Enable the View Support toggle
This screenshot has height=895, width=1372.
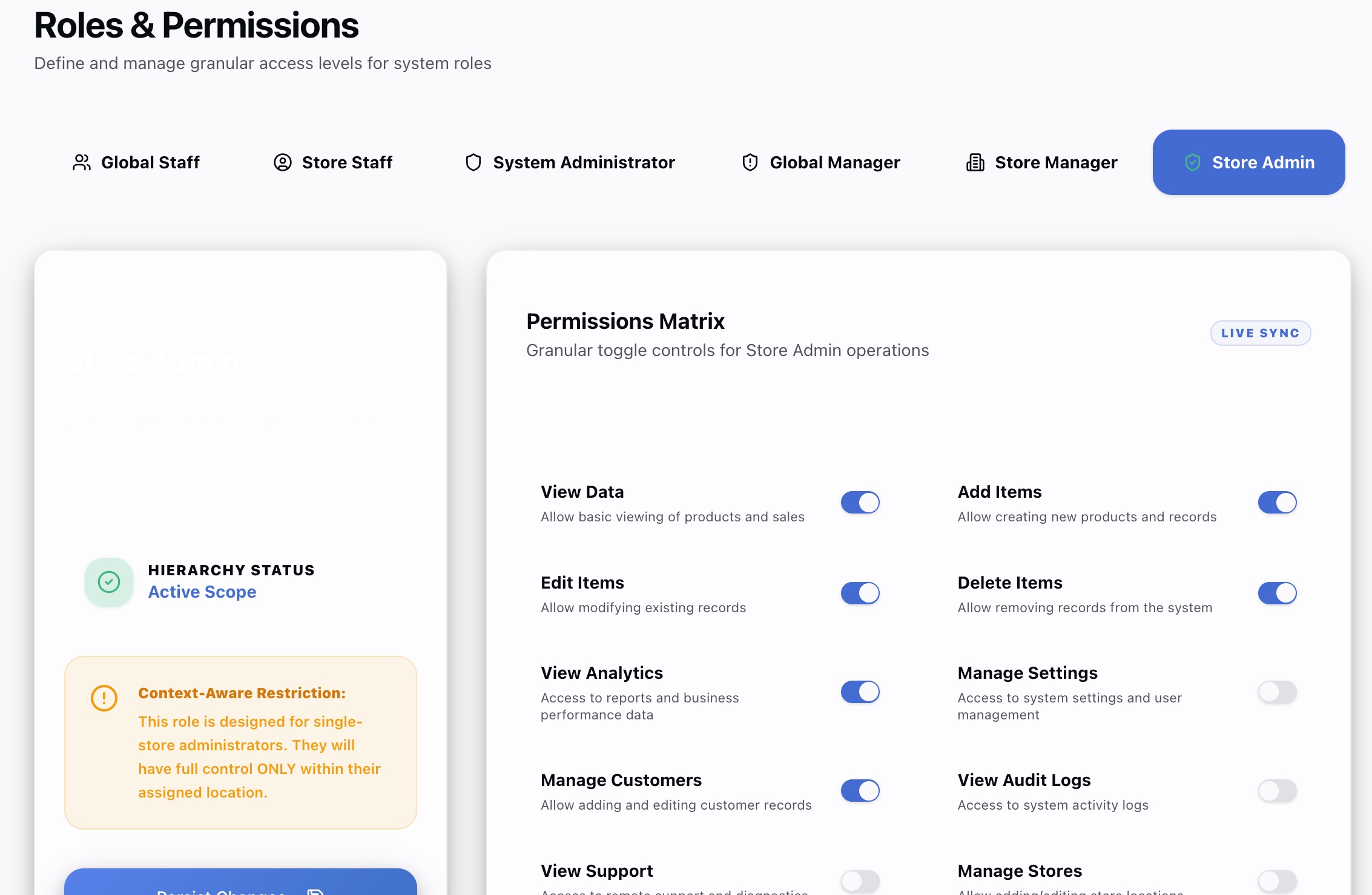tap(860, 881)
